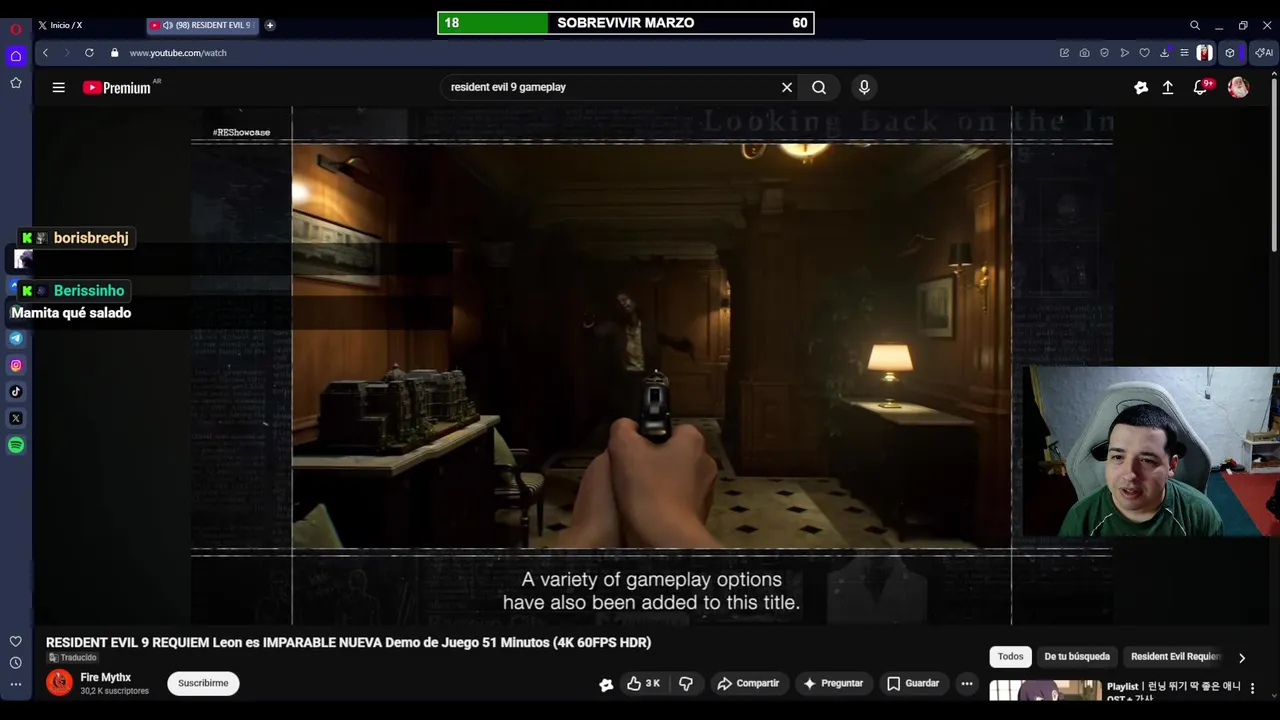Select the Resident Evil Requiem chip
The width and height of the screenshot is (1280, 720).
(1176, 656)
